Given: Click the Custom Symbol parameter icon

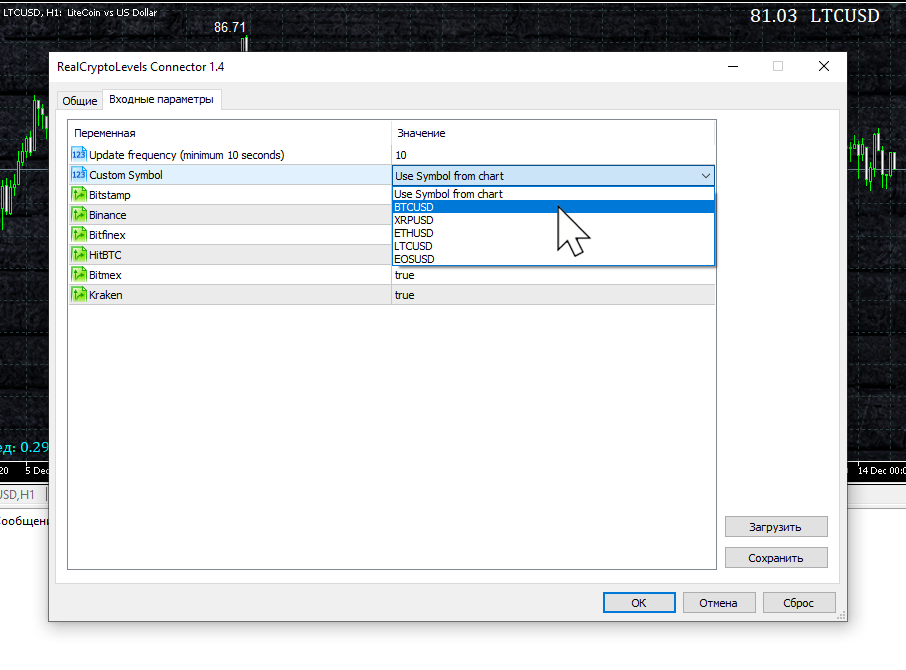Looking at the screenshot, I should click(x=79, y=174).
